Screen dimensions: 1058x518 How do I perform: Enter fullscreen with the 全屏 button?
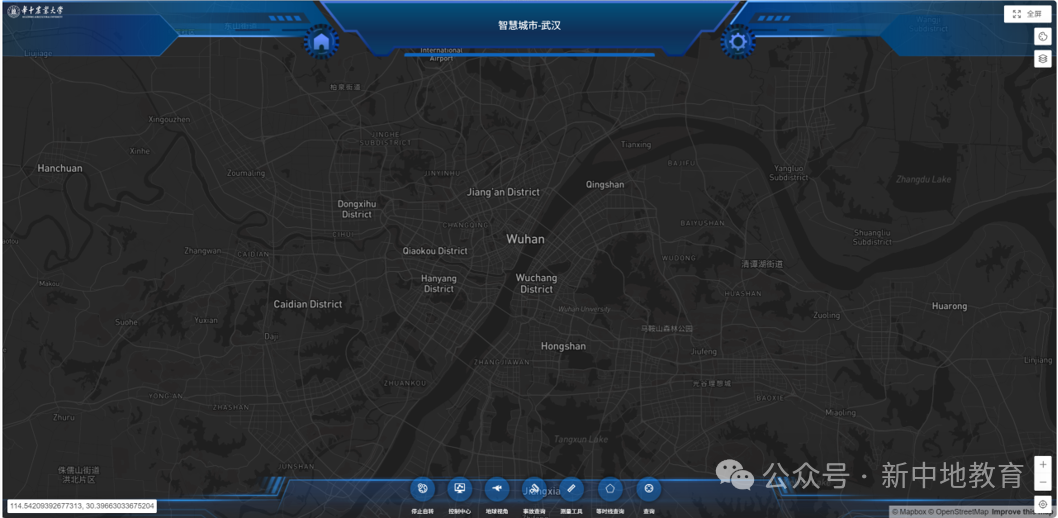click(x=1027, y=14)
